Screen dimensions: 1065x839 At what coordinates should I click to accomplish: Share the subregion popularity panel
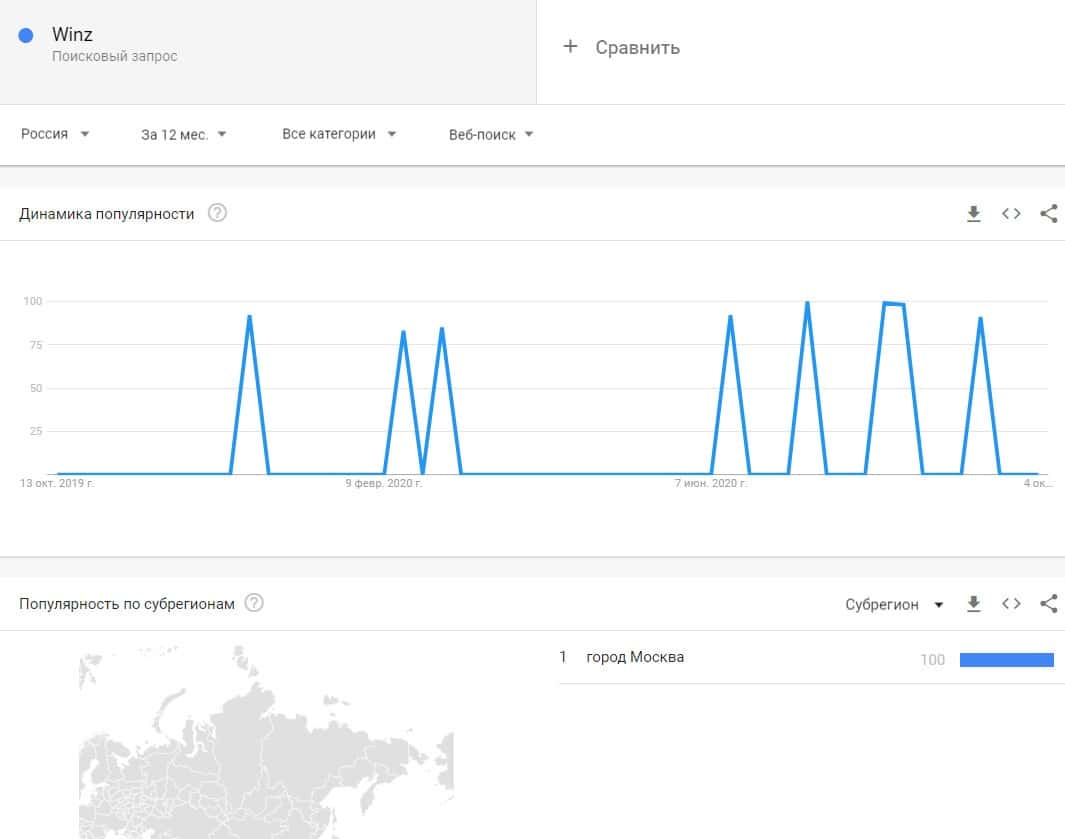[1048, 604]
